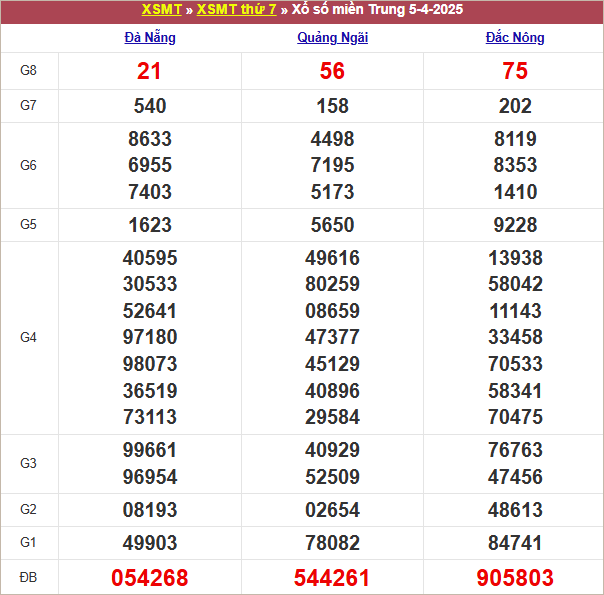604x595 pixels.
Task: Click the title text Xổ số miền Trung 5-4-2025
Action: tap(377, 9)
